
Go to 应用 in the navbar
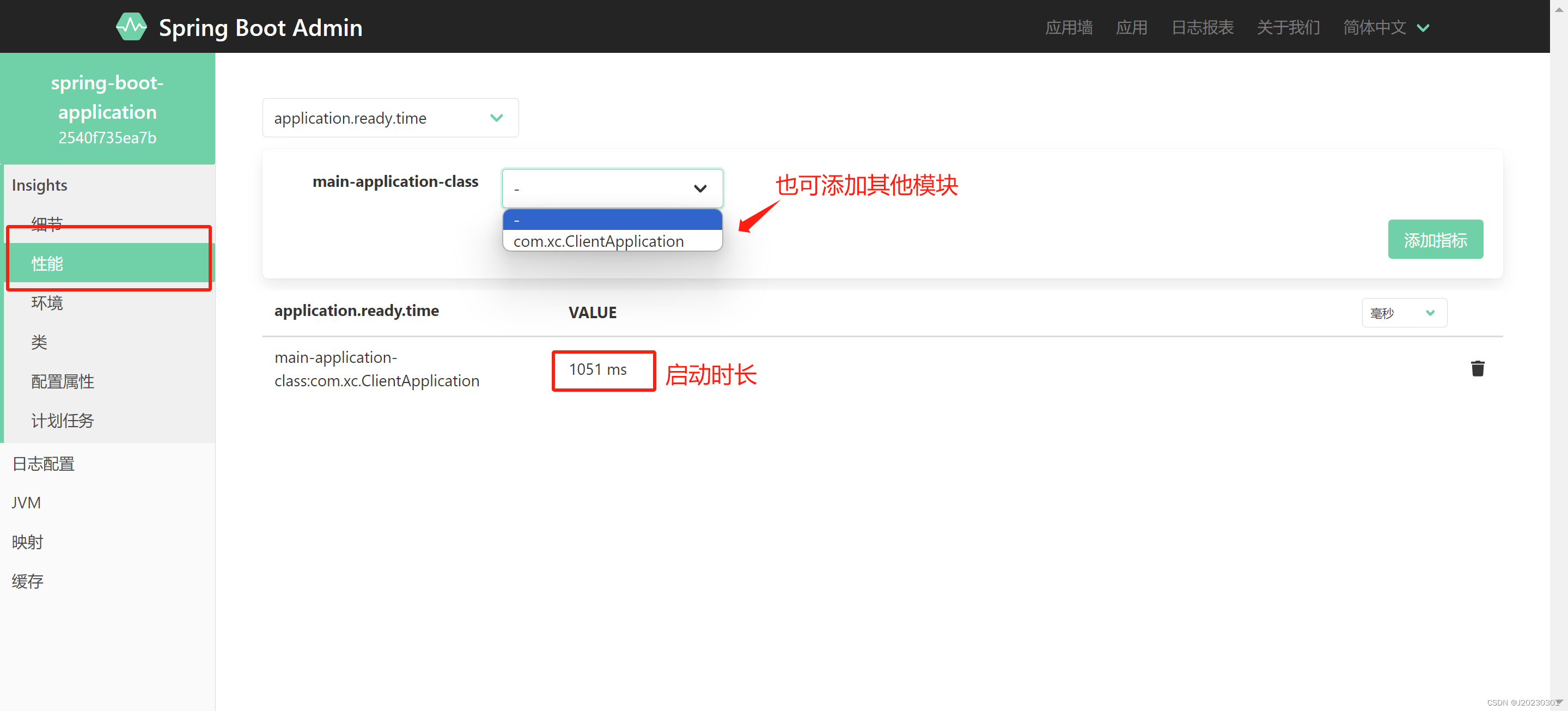[1131, 27]
